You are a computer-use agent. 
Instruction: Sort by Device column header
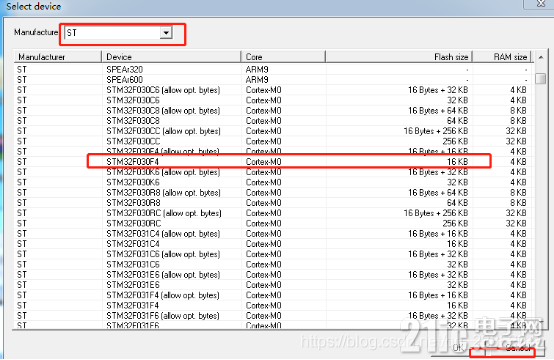click(171, 57)
